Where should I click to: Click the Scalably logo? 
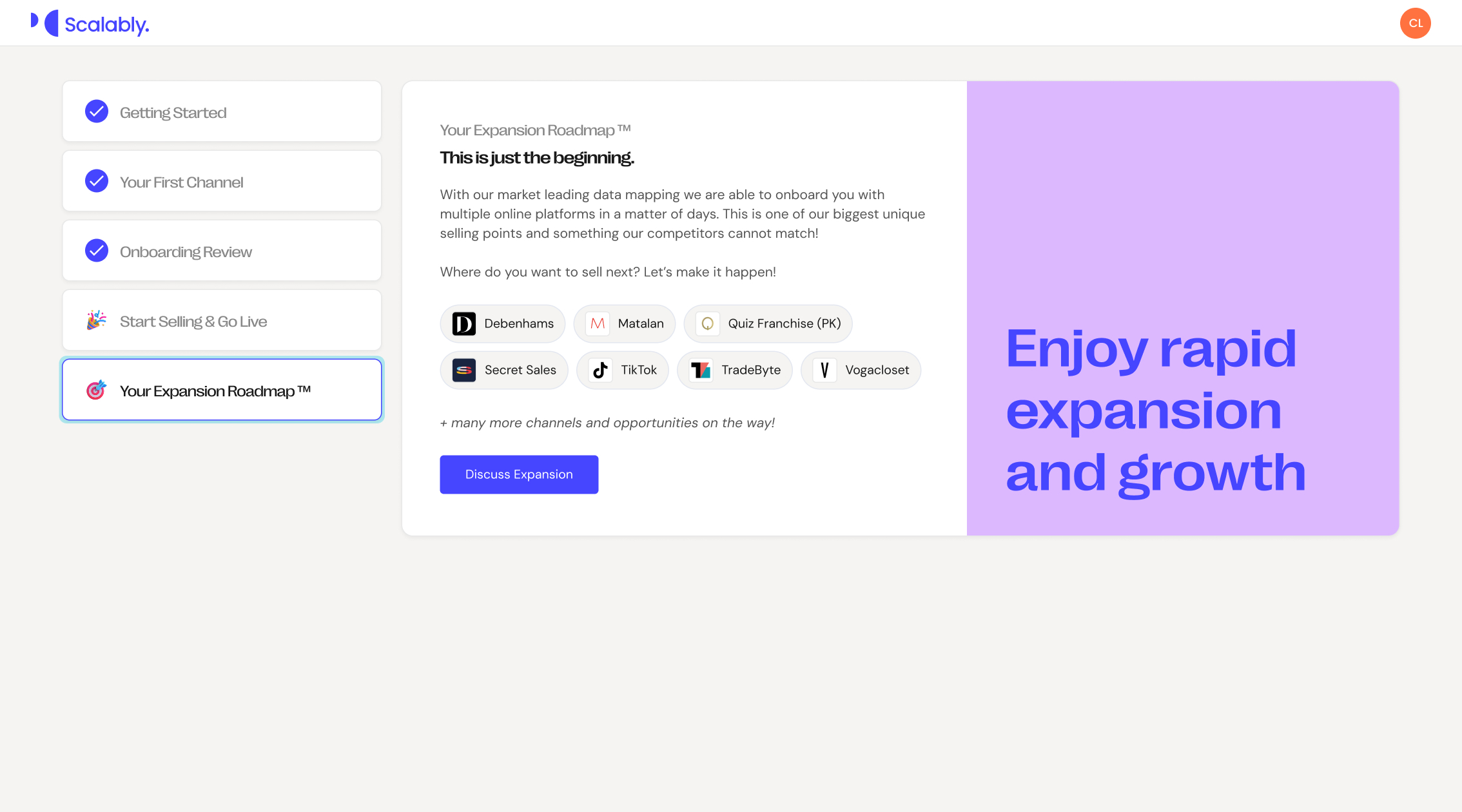90,24
